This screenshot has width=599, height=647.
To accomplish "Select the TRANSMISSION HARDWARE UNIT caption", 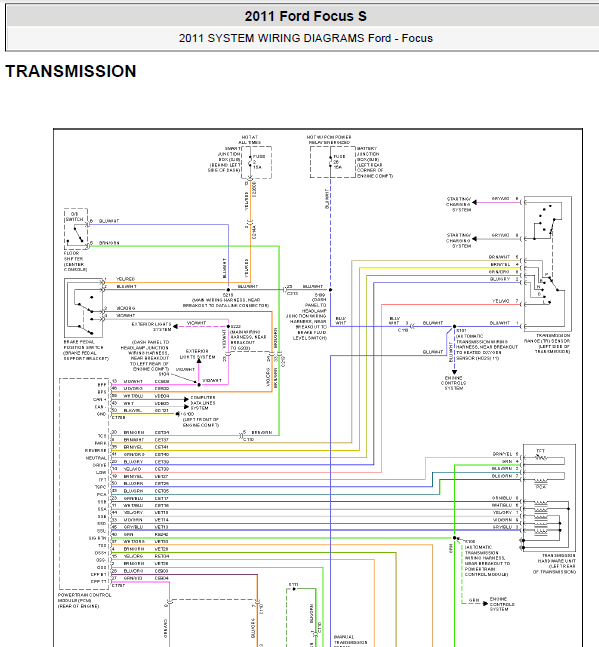I will [x=554, y=564].
